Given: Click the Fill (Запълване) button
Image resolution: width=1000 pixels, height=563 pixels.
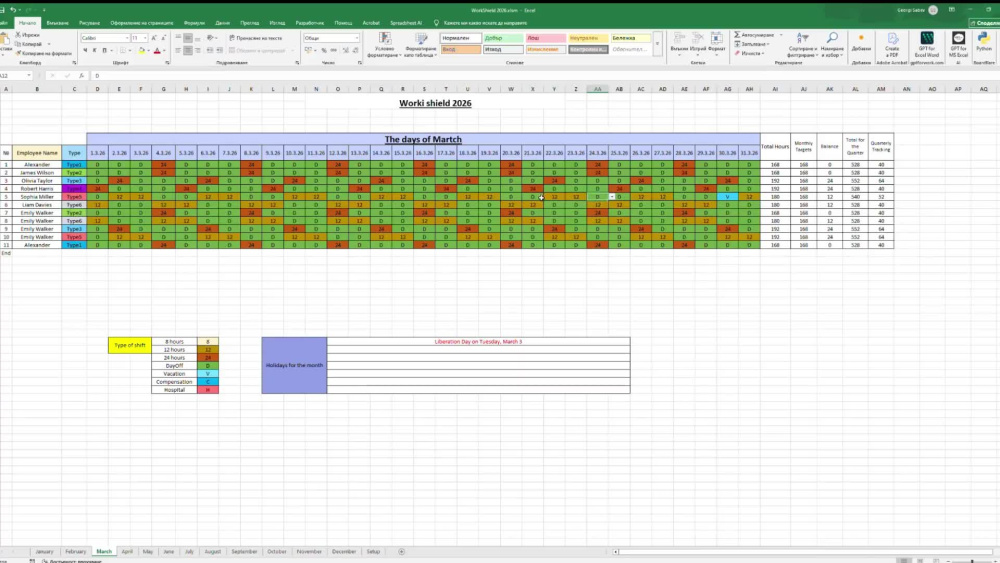Looking at the screenshot, I should pos(751,44).
